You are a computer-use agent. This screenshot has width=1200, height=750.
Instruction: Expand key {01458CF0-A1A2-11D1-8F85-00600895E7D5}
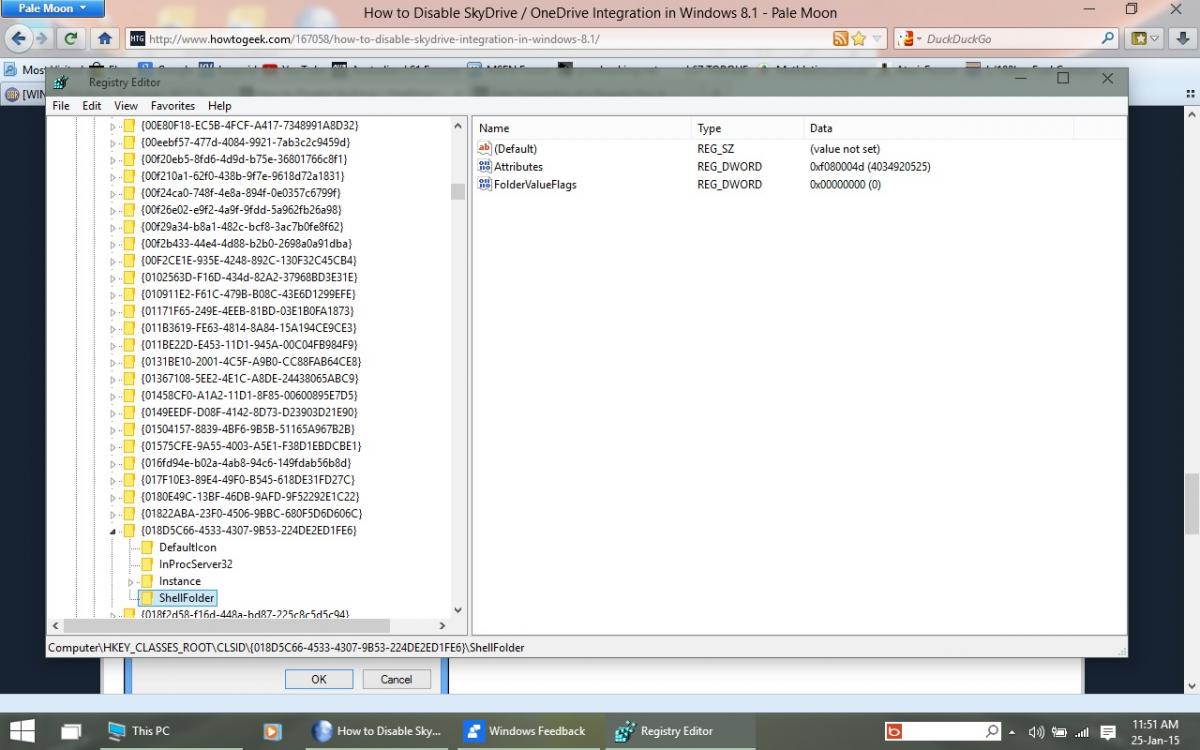113,395
